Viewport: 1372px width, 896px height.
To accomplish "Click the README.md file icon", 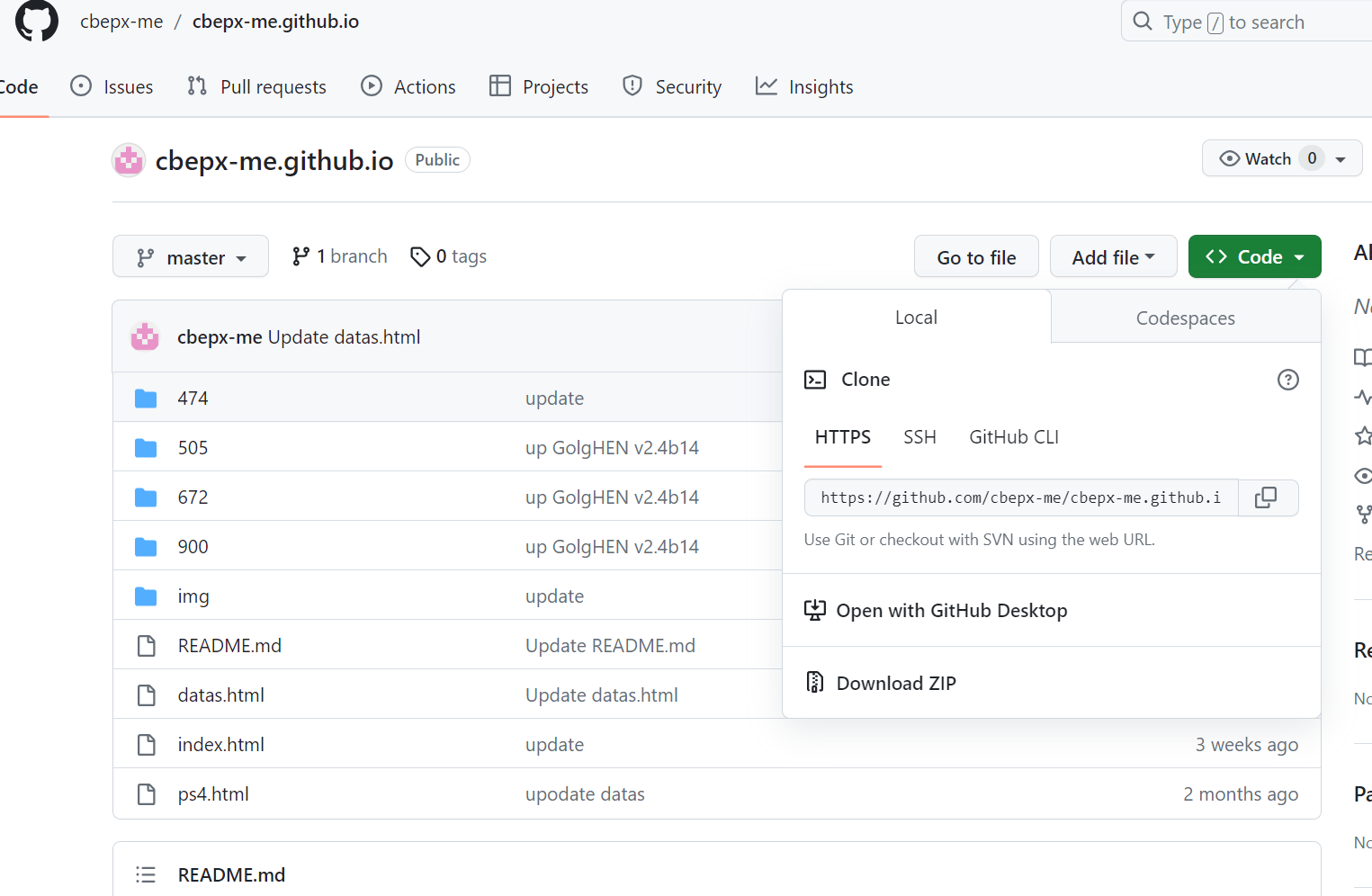I will coord(146,646).
